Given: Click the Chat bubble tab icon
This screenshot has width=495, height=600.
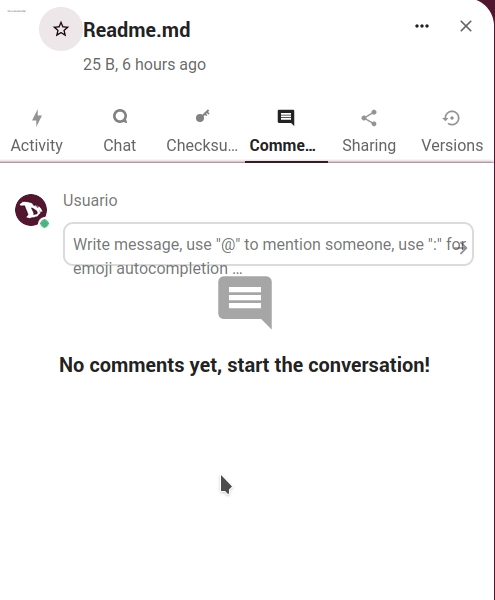Looking at the screenshot, I should [x=120, y=117].
